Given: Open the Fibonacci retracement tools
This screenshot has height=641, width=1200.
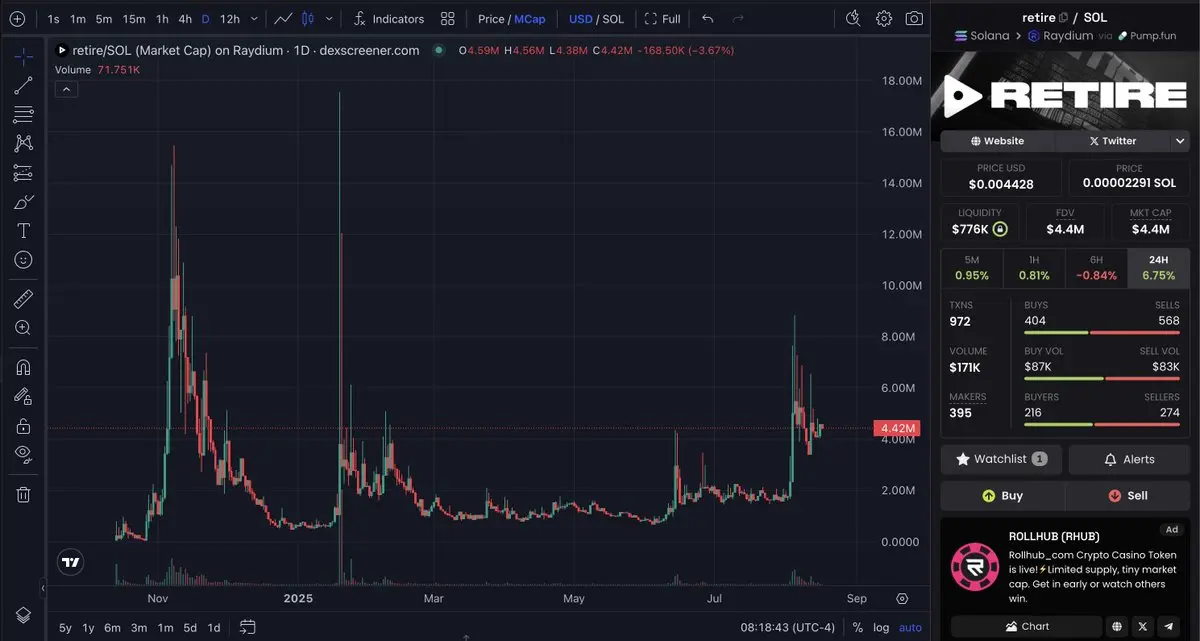Looking at the screenshot, I should pos(23,114).
